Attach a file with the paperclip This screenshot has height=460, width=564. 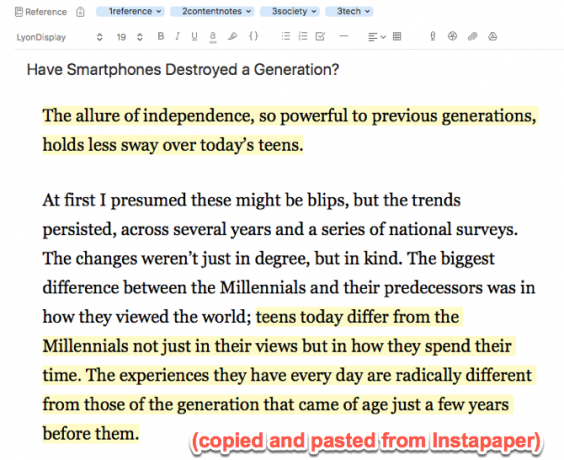(x=472, y=36)
